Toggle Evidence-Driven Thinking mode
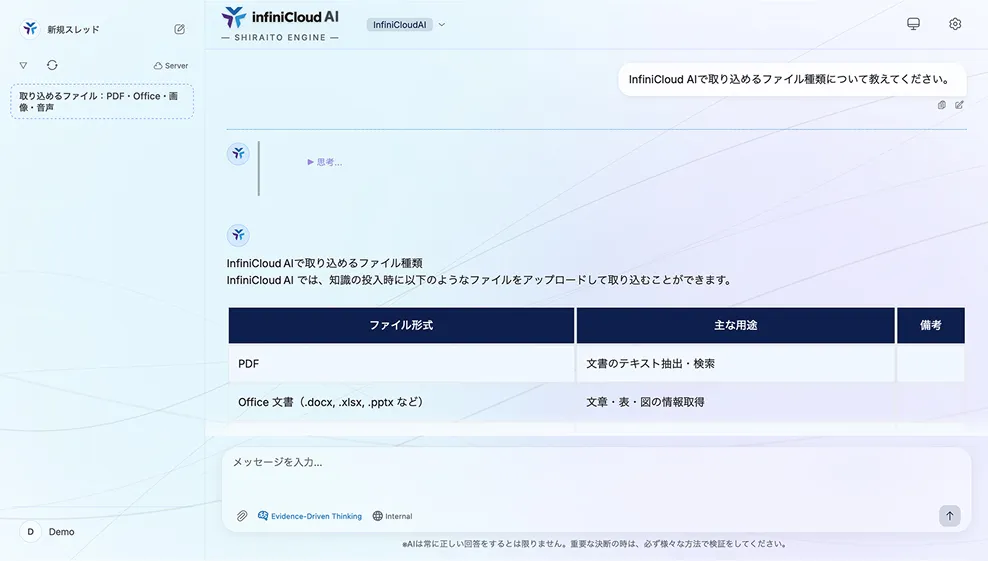The width and height of the screenshot is (988, 561). point(310,516)
